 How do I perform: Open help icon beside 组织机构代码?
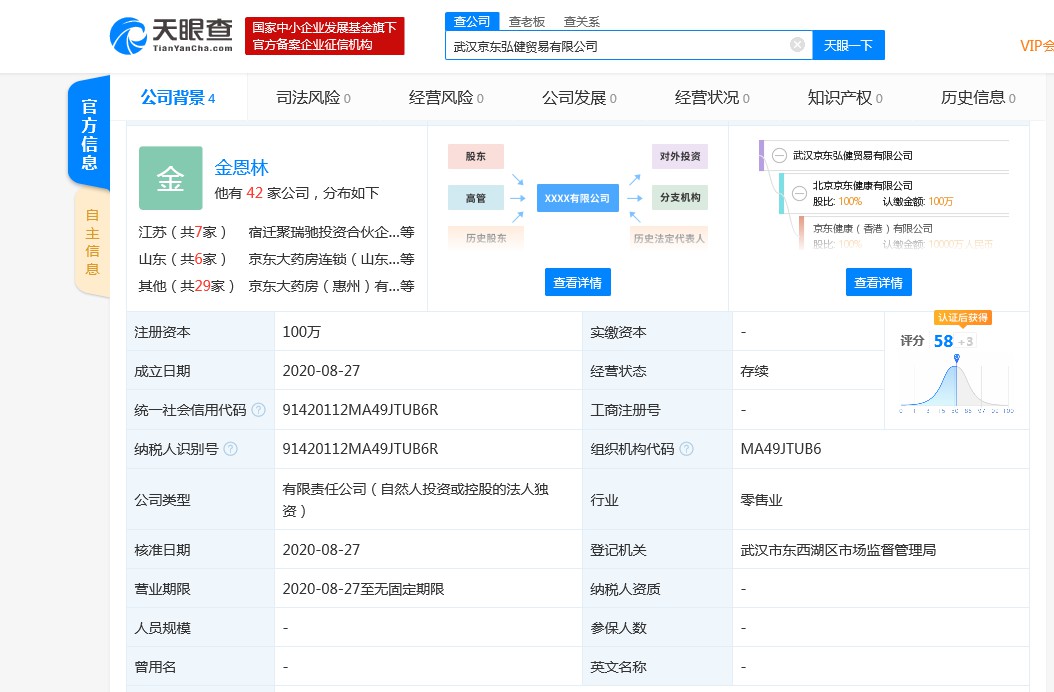(686, 449)
